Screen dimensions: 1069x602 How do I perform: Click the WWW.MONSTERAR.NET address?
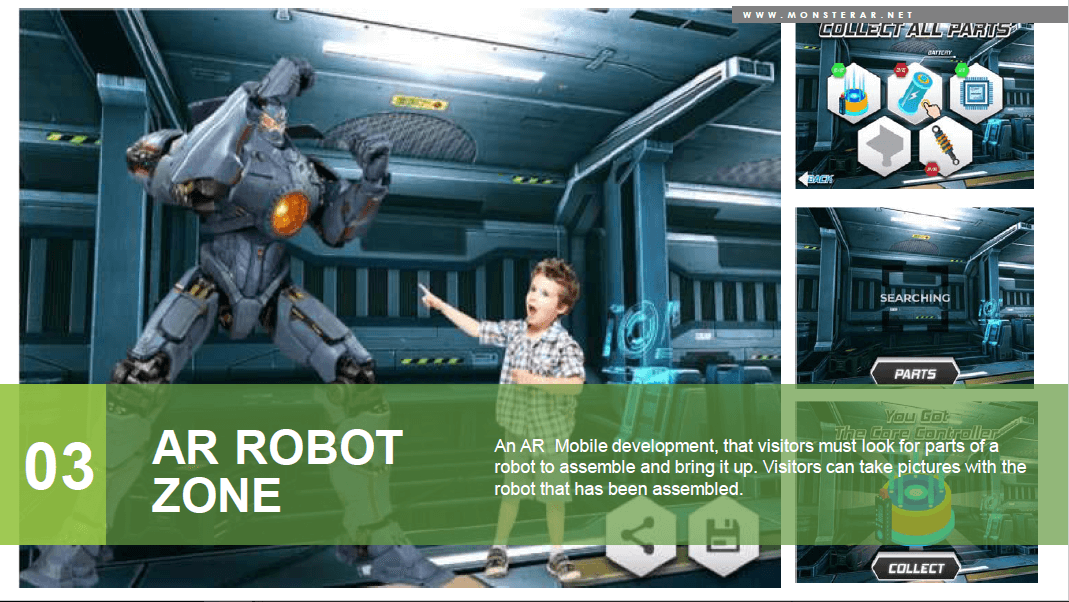828,14
